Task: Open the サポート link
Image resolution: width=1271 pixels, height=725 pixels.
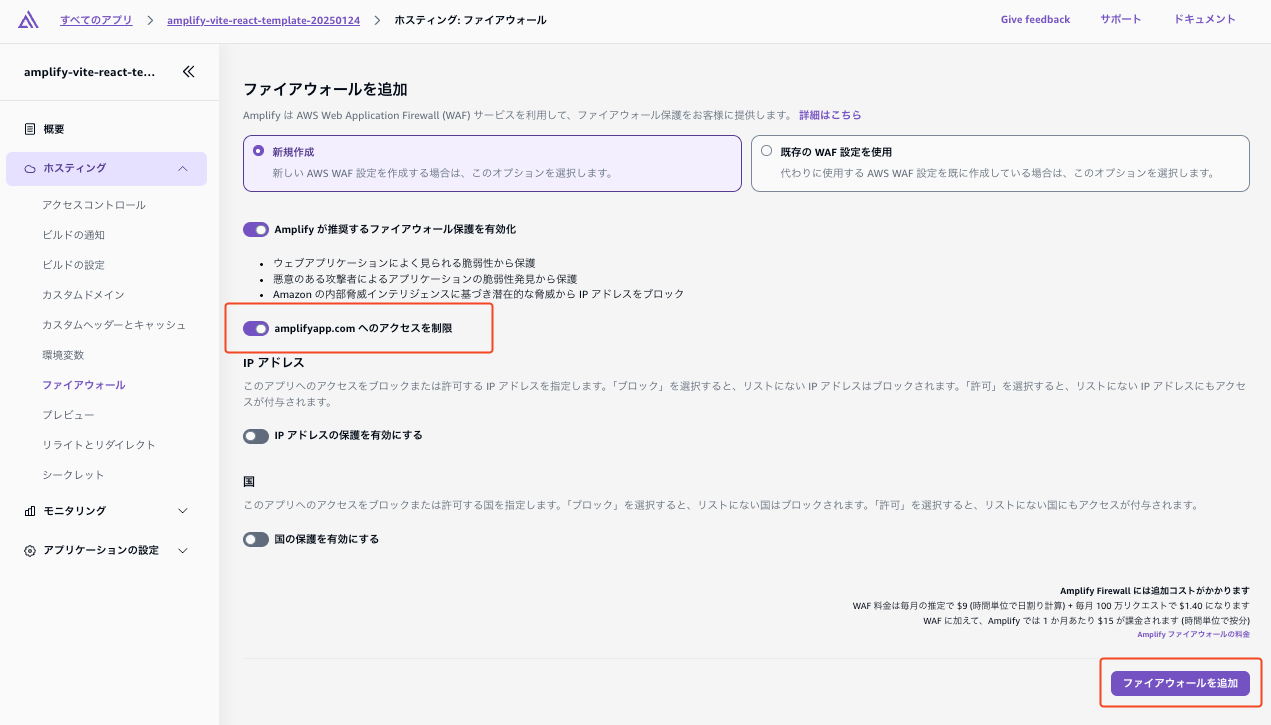Action: click(x=1120, y=19)
